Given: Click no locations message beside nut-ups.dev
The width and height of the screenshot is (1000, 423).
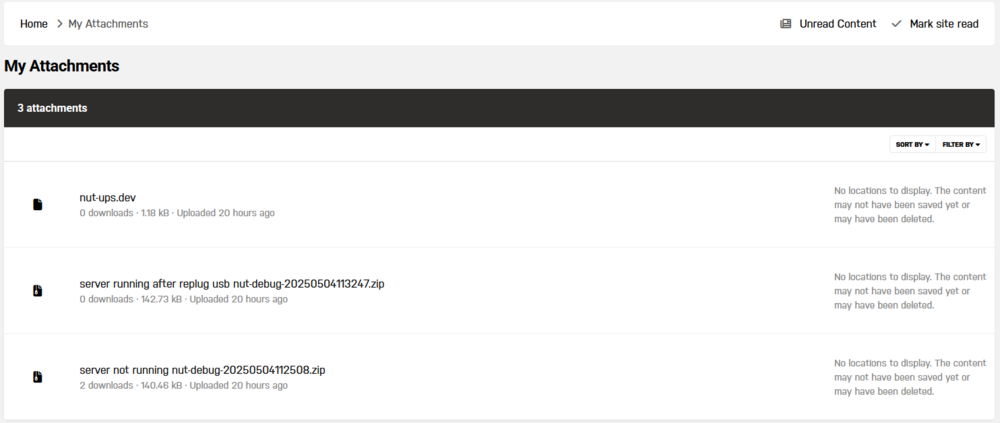Looking at the screenshot, I should point(910,205).
